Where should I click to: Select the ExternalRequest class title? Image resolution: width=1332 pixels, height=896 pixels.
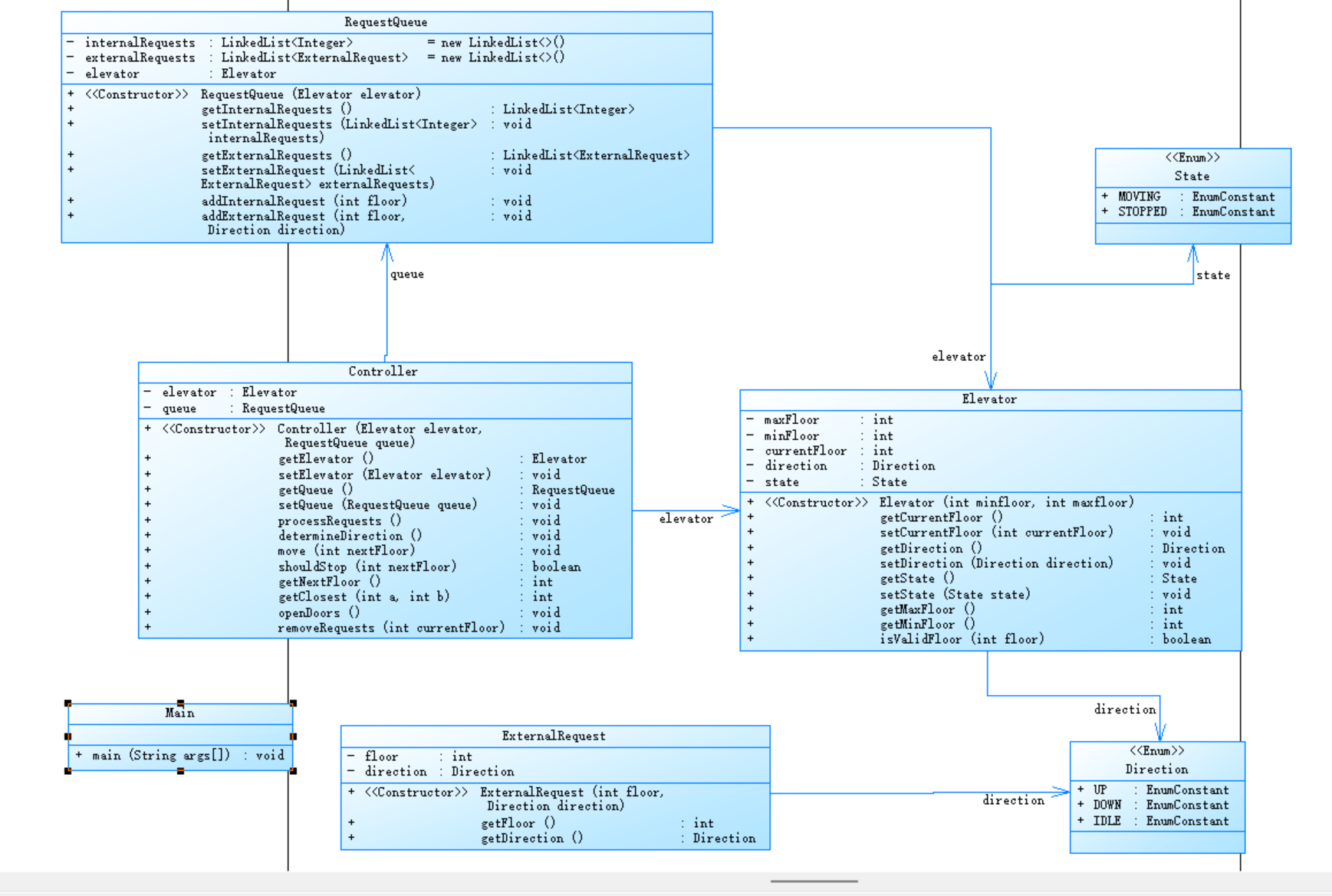(x=554, y=737)
